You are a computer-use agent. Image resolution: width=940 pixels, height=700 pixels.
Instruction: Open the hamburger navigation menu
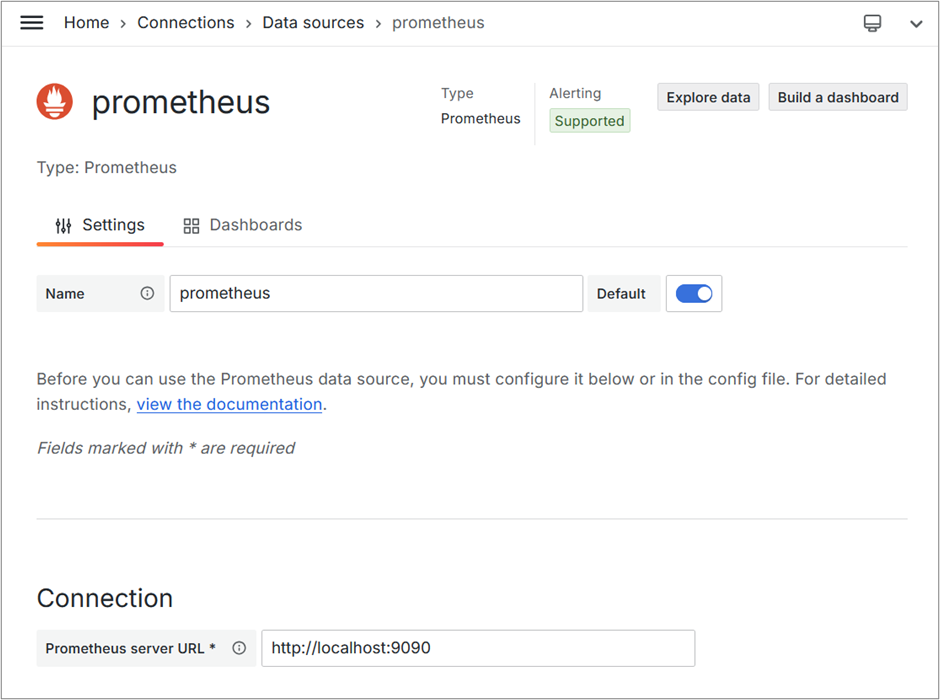point(32,23)
